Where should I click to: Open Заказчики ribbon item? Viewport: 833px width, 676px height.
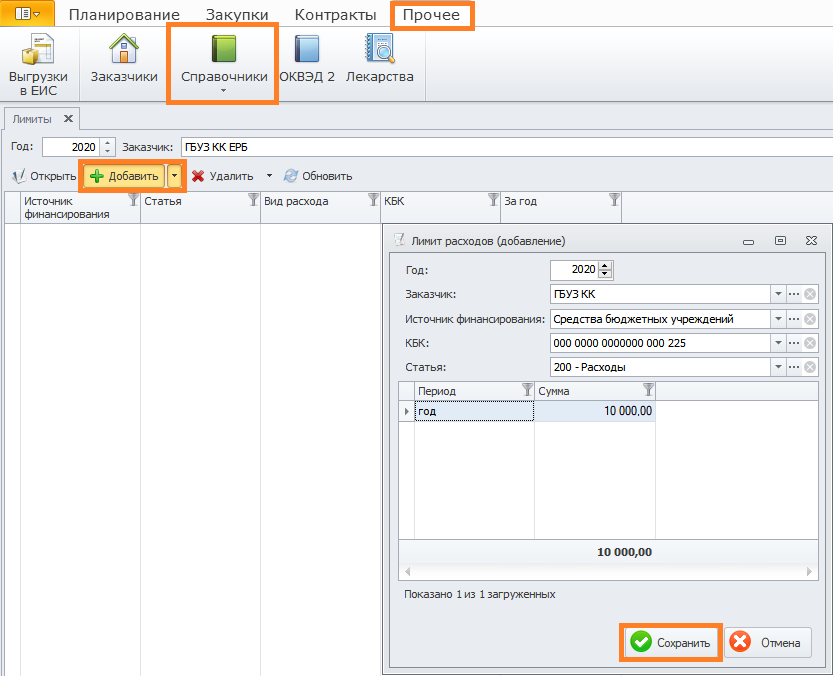124,58
